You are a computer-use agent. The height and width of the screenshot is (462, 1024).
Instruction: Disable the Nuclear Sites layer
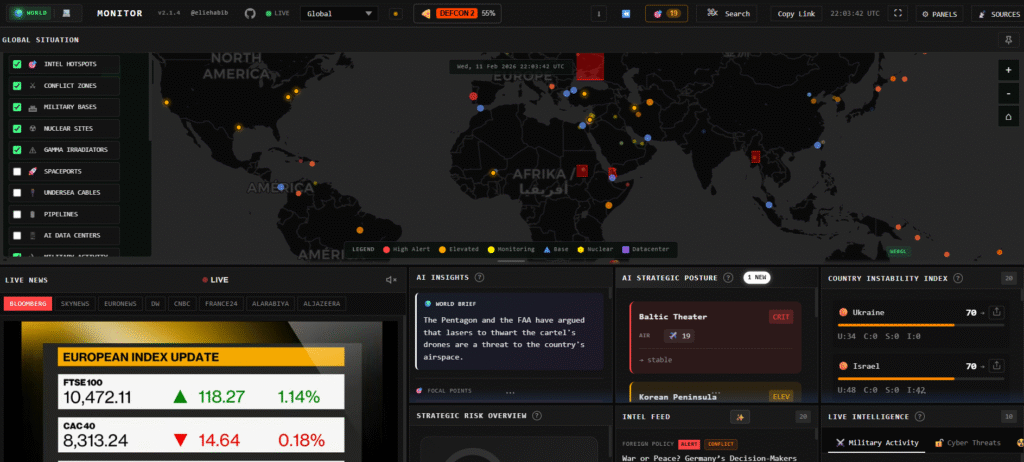pyautogui.click(x=17, y=128)
